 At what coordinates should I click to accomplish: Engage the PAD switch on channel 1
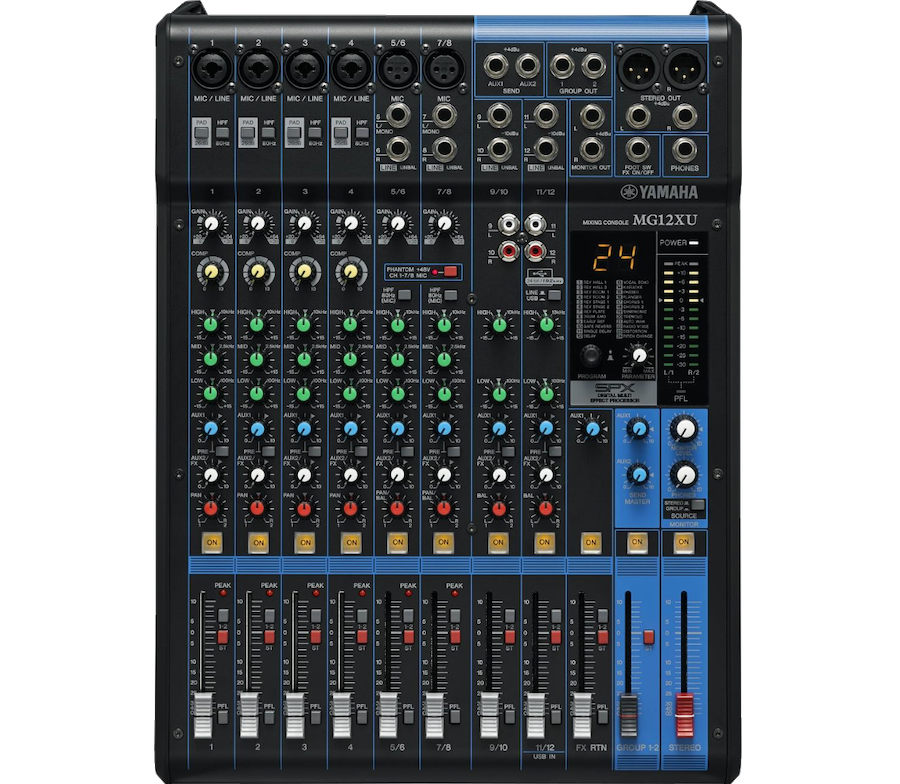(201, 133)
